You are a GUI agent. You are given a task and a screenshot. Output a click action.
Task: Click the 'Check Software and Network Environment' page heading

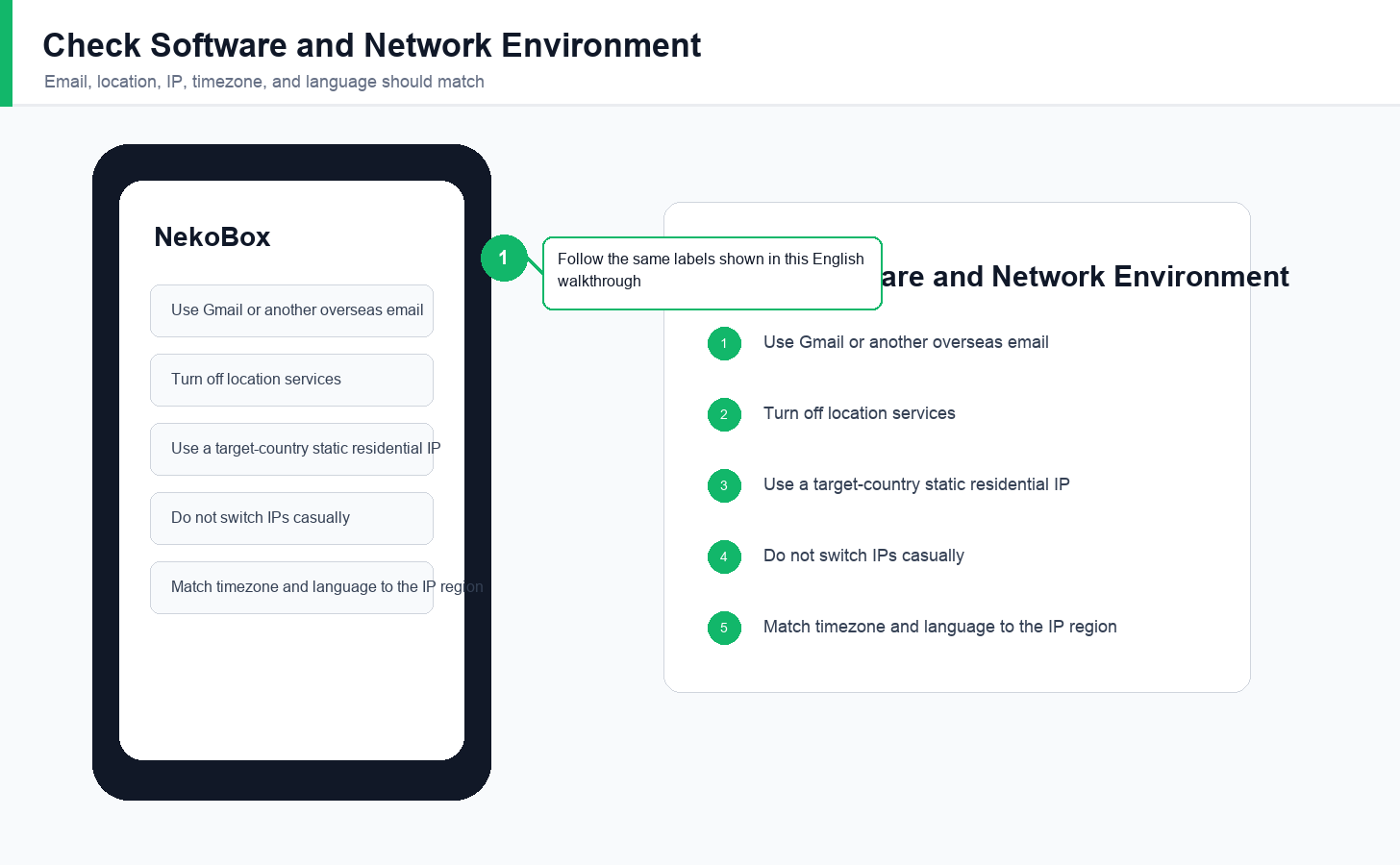(x=372, y=45)
